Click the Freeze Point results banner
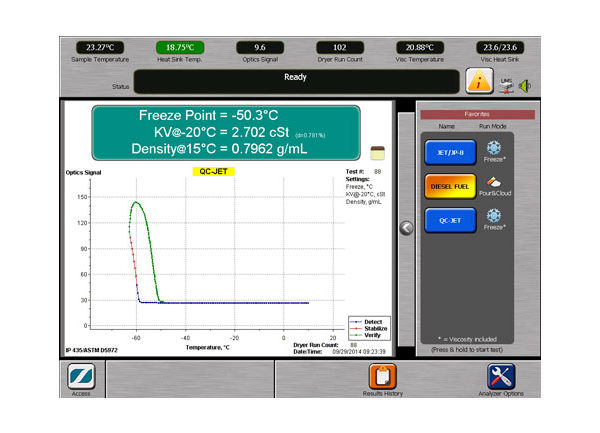This screenshot has width=600, height=433. 229,133
